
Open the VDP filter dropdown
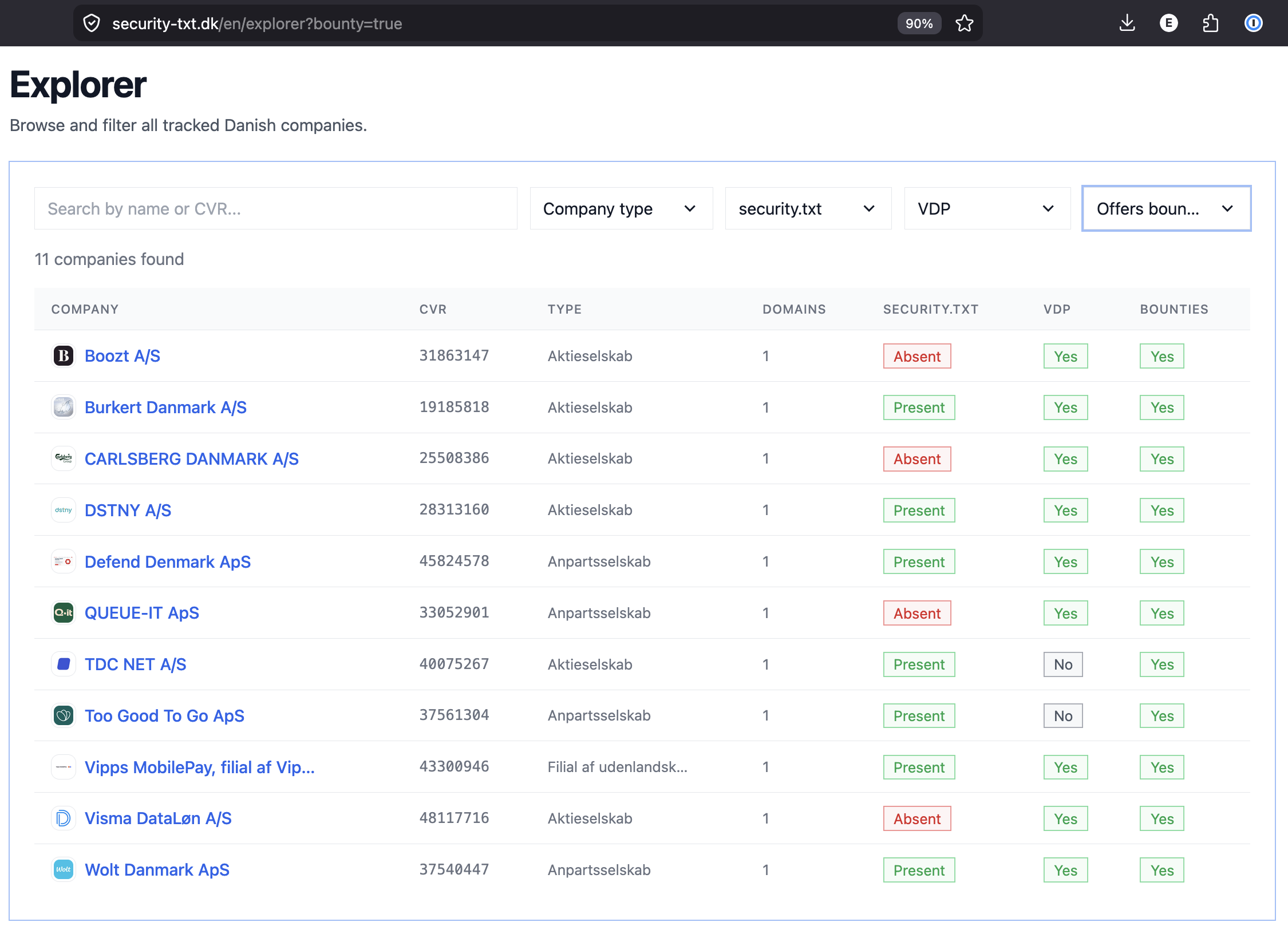987,209
